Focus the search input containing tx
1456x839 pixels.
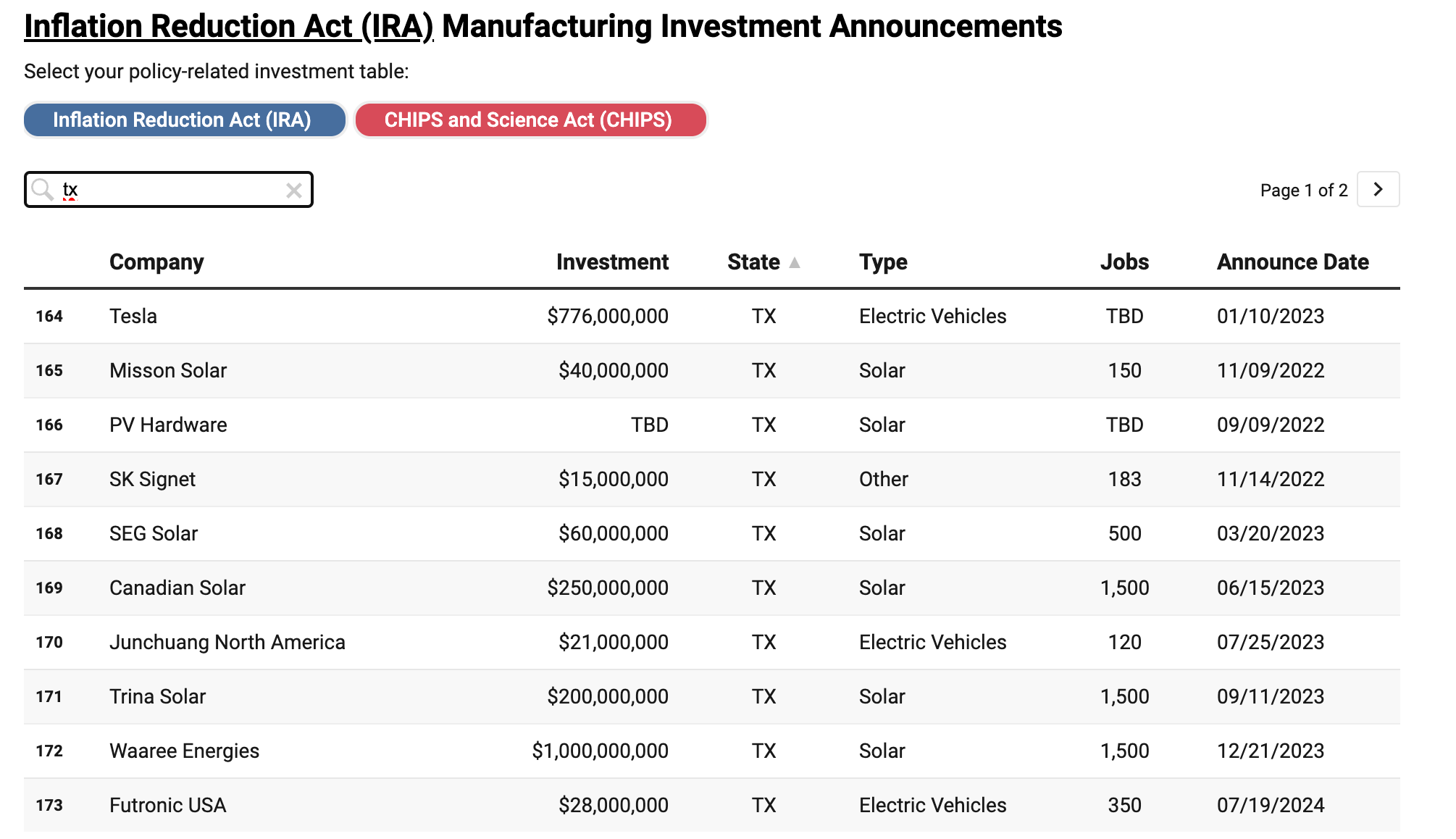[x=168, y=190]
